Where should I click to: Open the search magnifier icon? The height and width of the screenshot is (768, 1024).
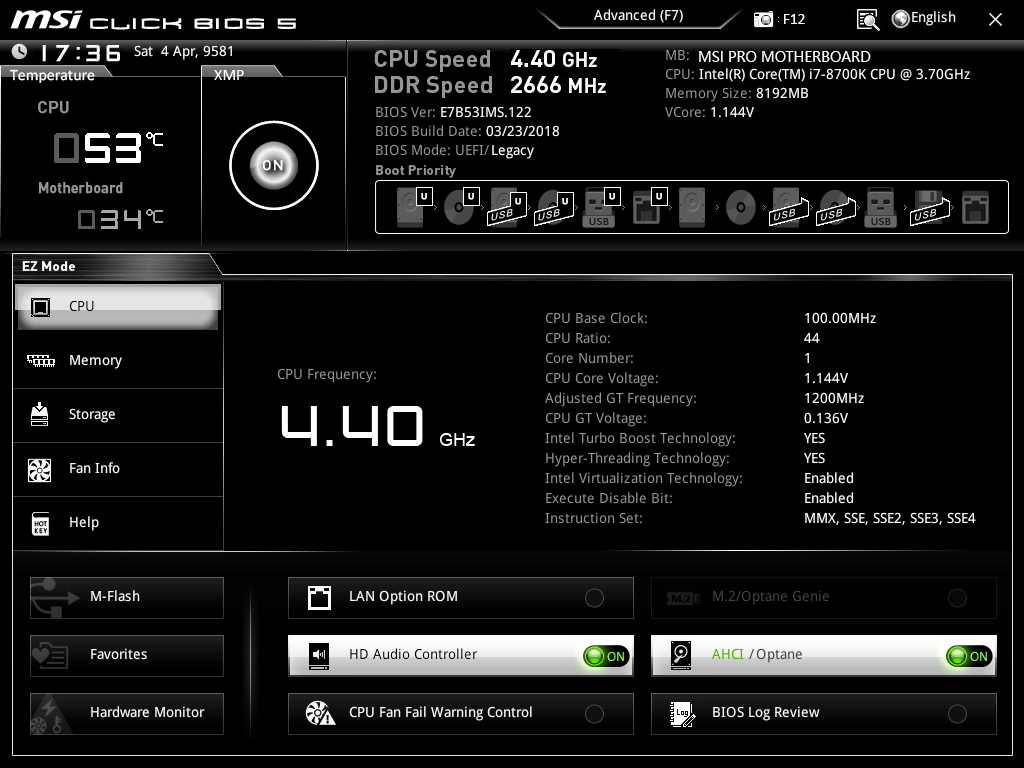[868, 19]
